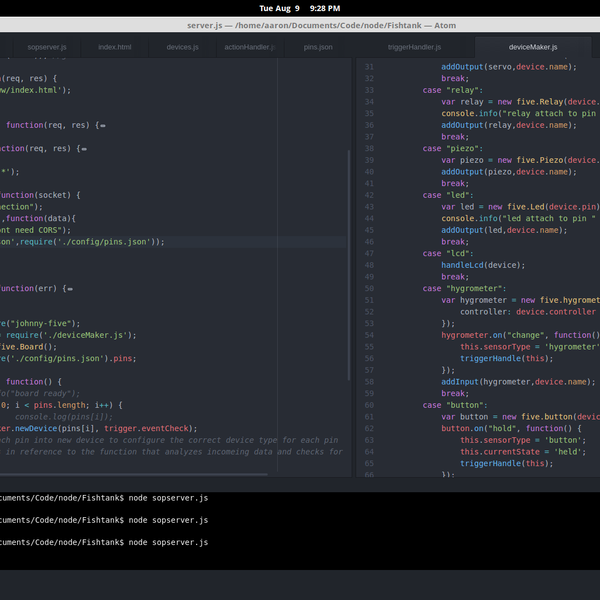600x600 pixels.
Task: Click line number 33 in the gutter
Action: tap(369, 90)
